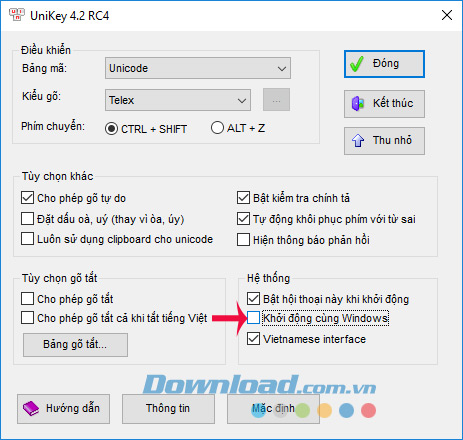
Task: Open the Kiểu gõ Telex dropdown
Action: click(x=178, y=100)
